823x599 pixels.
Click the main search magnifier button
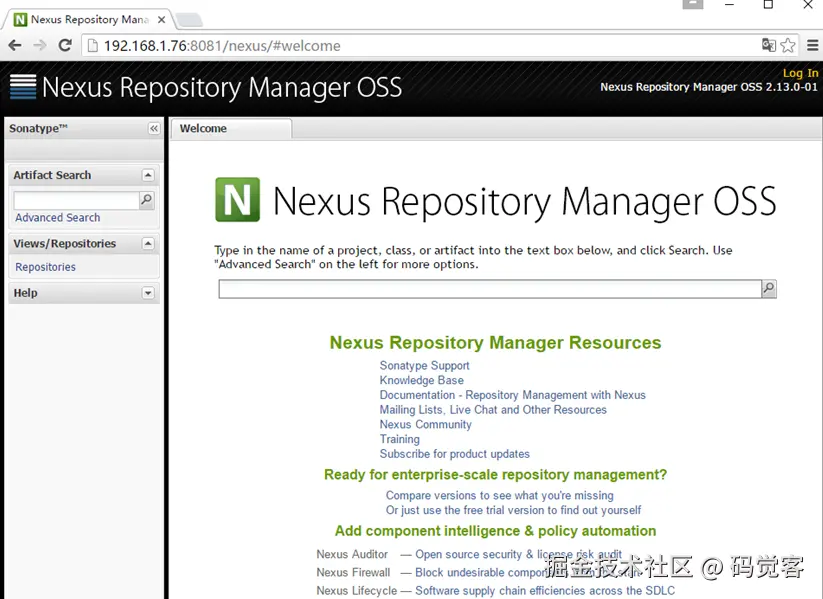click(x=769, y=289)
